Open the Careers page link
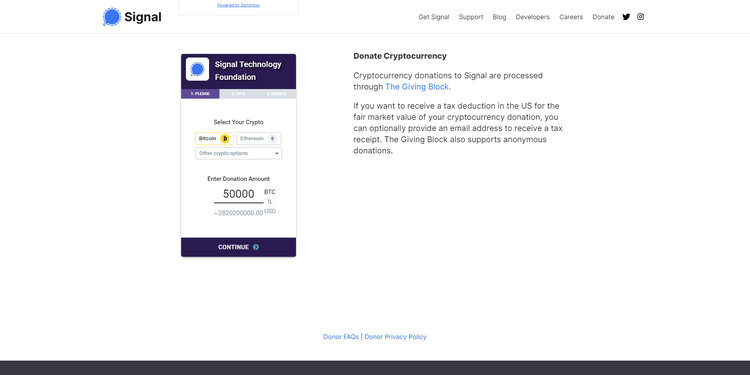 pyautogui.click(x=571, y=17)
